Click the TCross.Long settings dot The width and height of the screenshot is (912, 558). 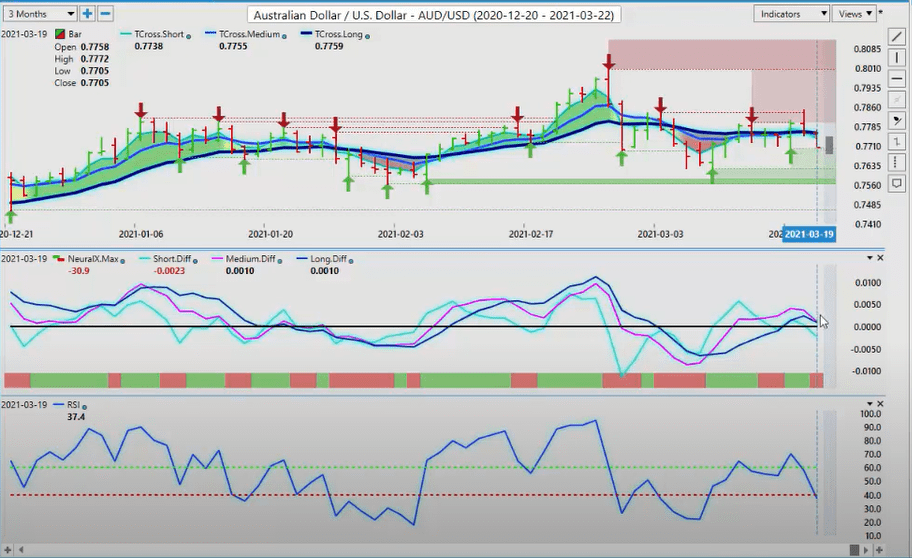[367, 36]
